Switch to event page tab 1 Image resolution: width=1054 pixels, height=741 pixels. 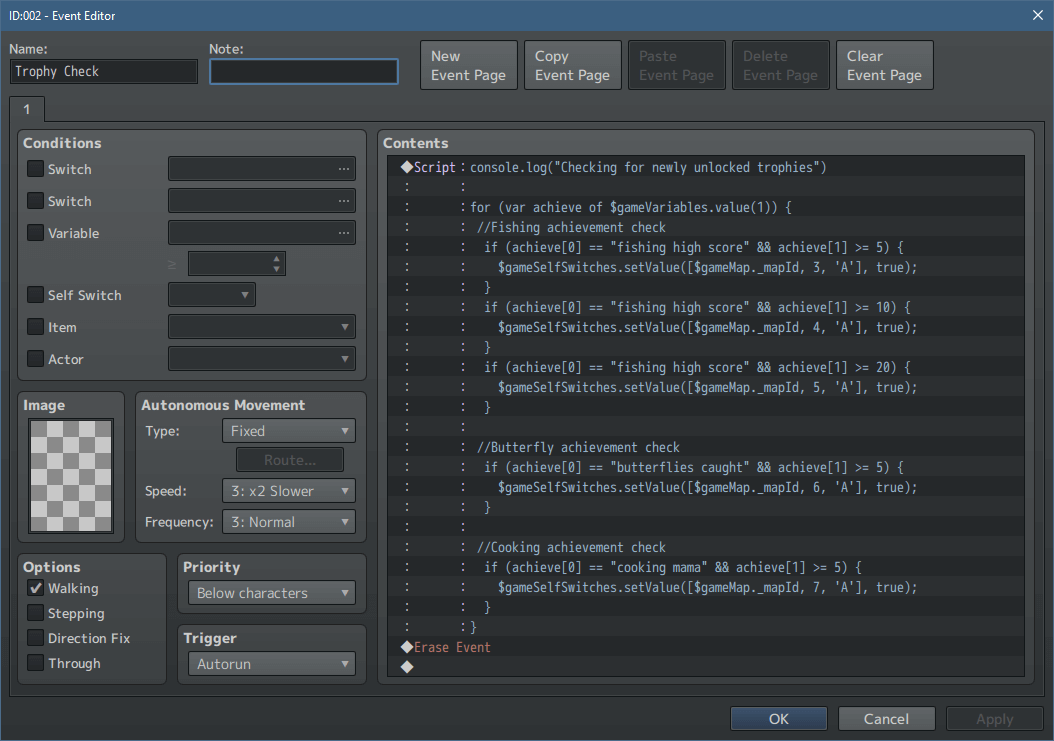27,109
